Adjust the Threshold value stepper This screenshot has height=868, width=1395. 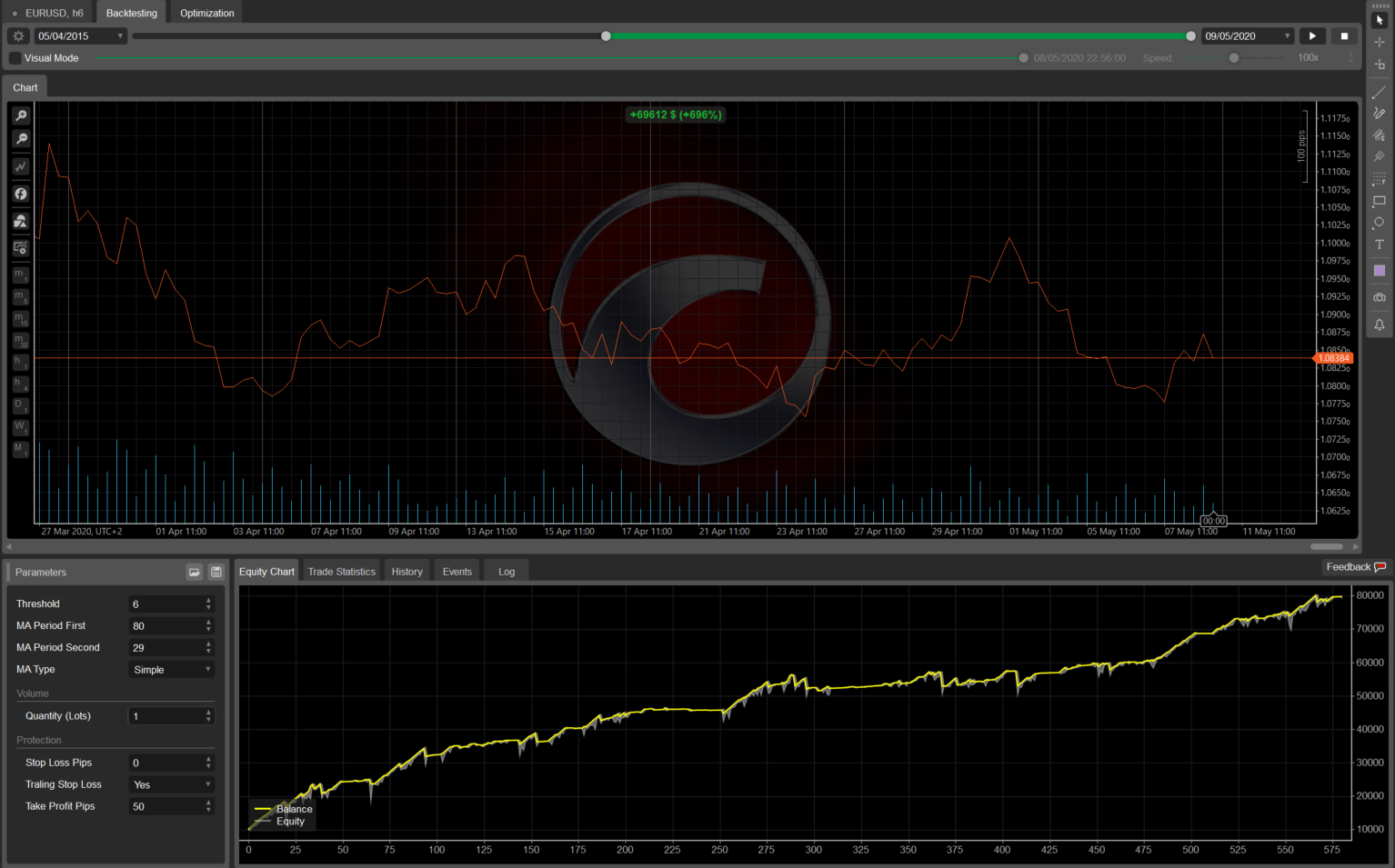(x=208, y=604)
